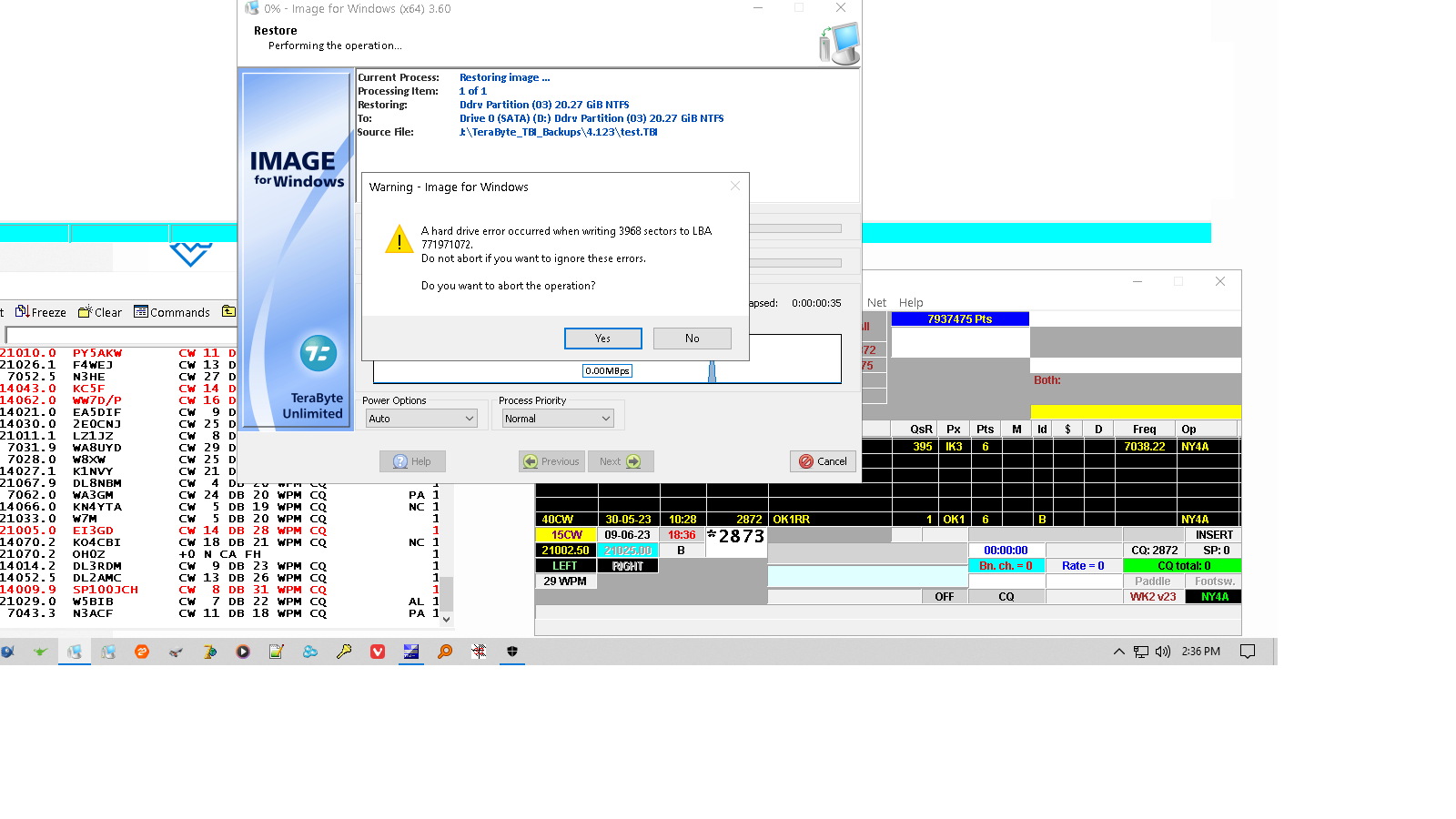The width and height of the screenshot is (1456, 819).
Task: Click the 21002.50 frequency field
Action: pos(565,551)
